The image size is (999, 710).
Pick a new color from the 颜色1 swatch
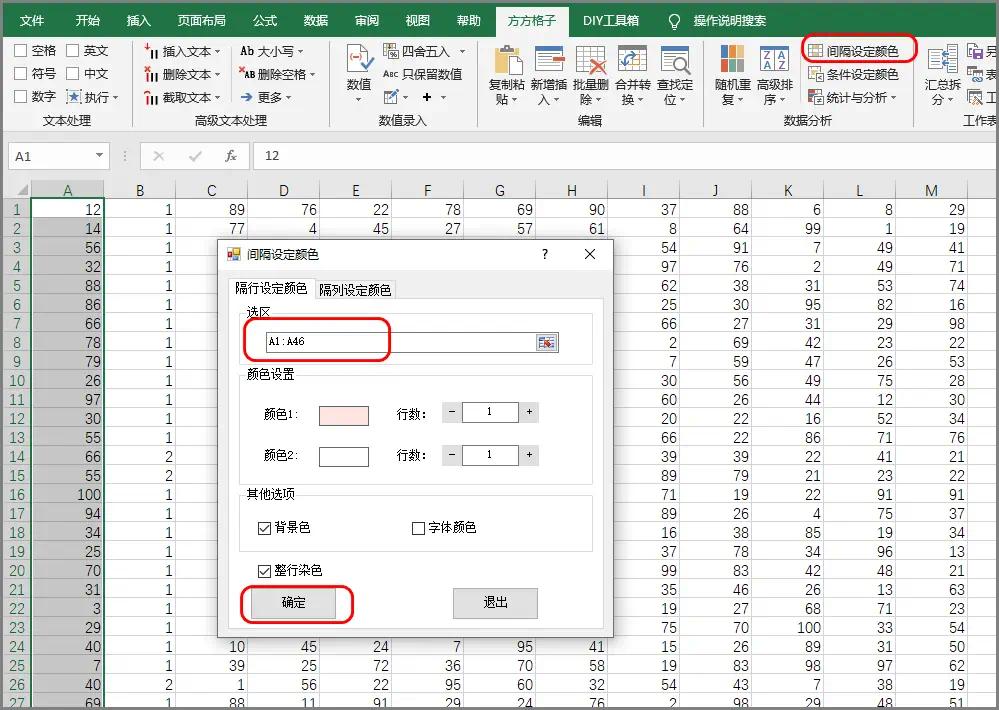click(x=344, y=417)
